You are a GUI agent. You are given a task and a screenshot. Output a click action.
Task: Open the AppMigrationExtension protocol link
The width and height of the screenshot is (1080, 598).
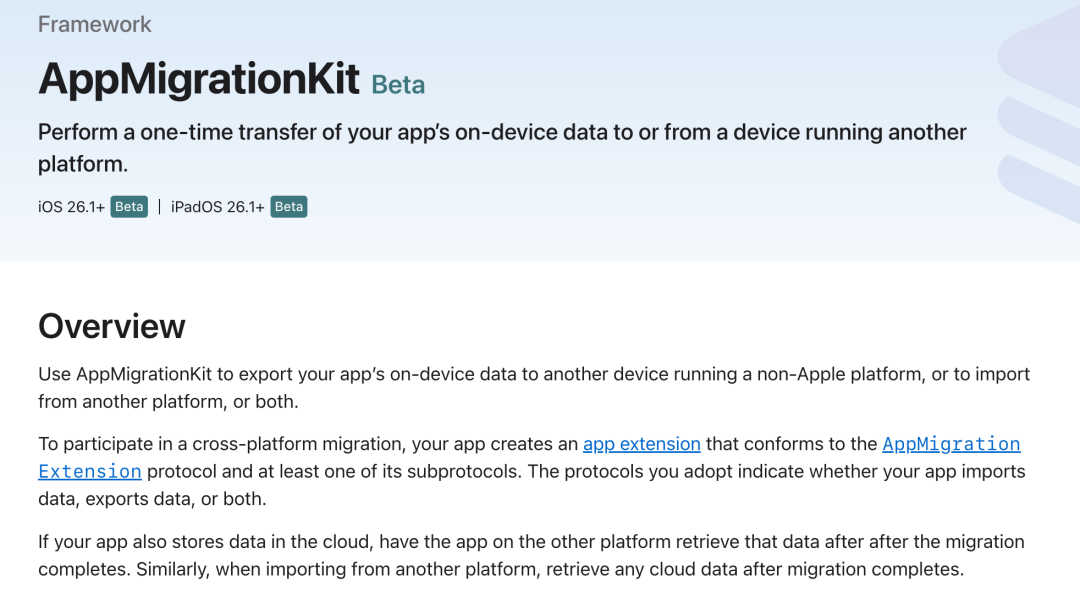(x=950, y=444)
